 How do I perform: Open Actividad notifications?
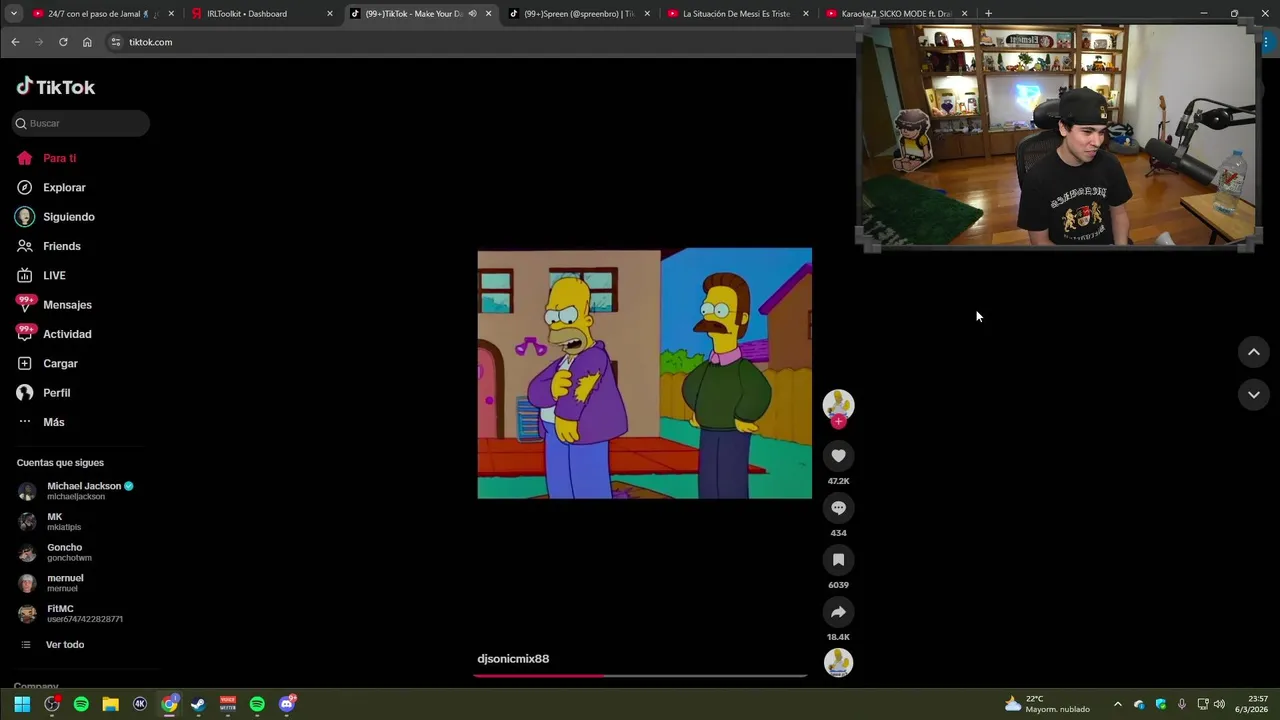[x=54, y=334]
